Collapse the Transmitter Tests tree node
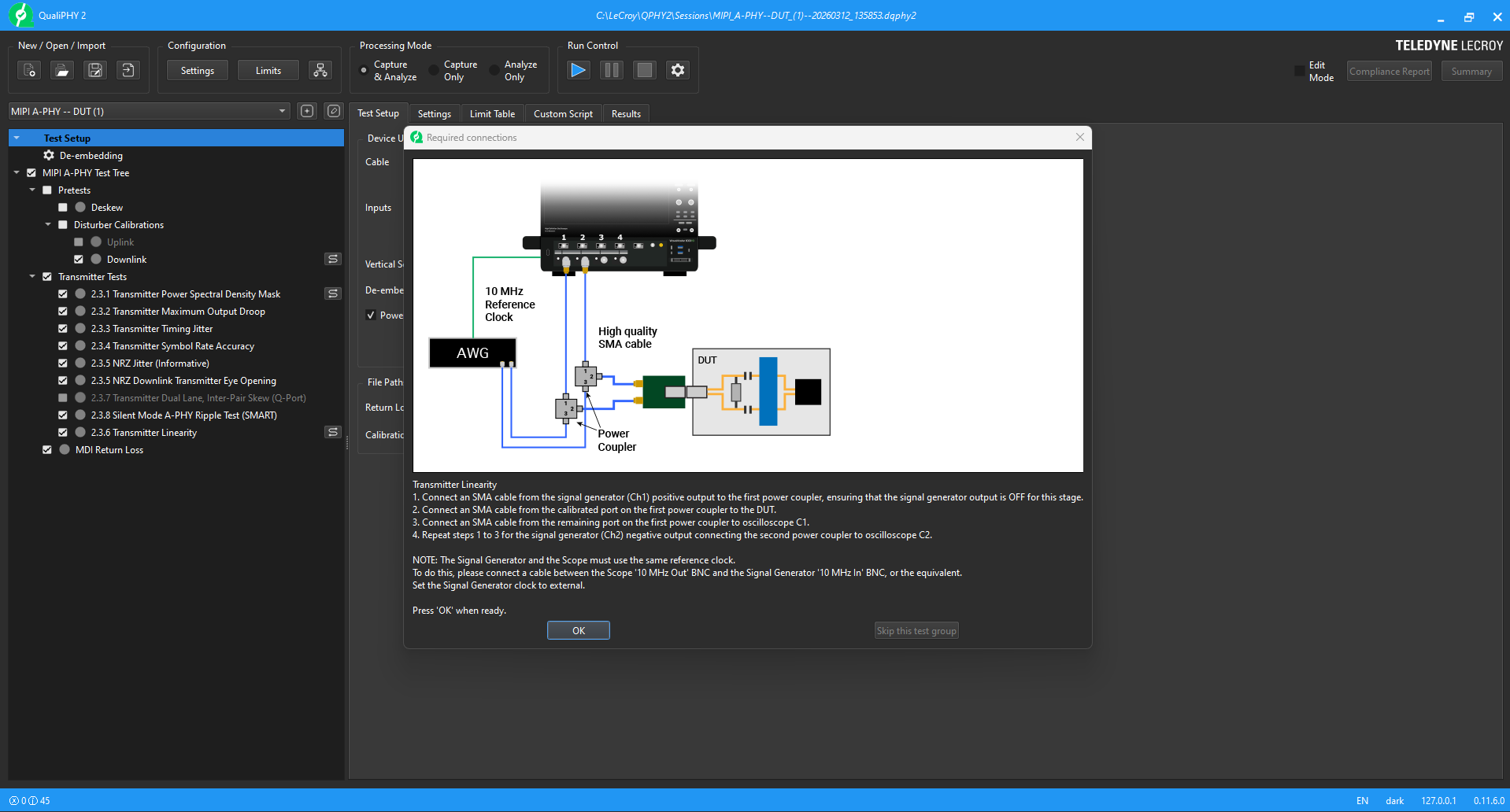Screen dimensions: 1510x812 tap(32, 277)
